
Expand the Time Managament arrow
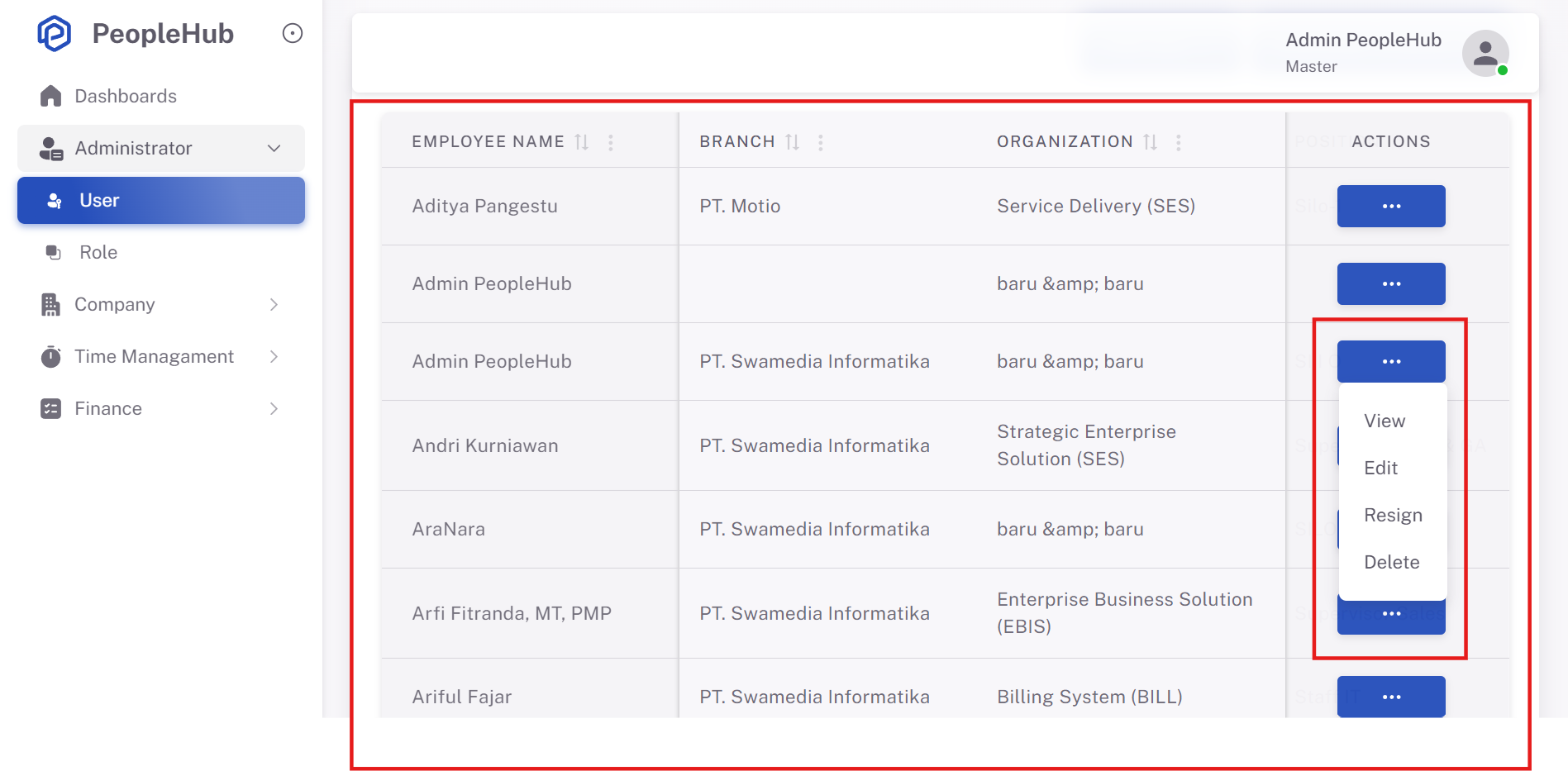point(274,357)
